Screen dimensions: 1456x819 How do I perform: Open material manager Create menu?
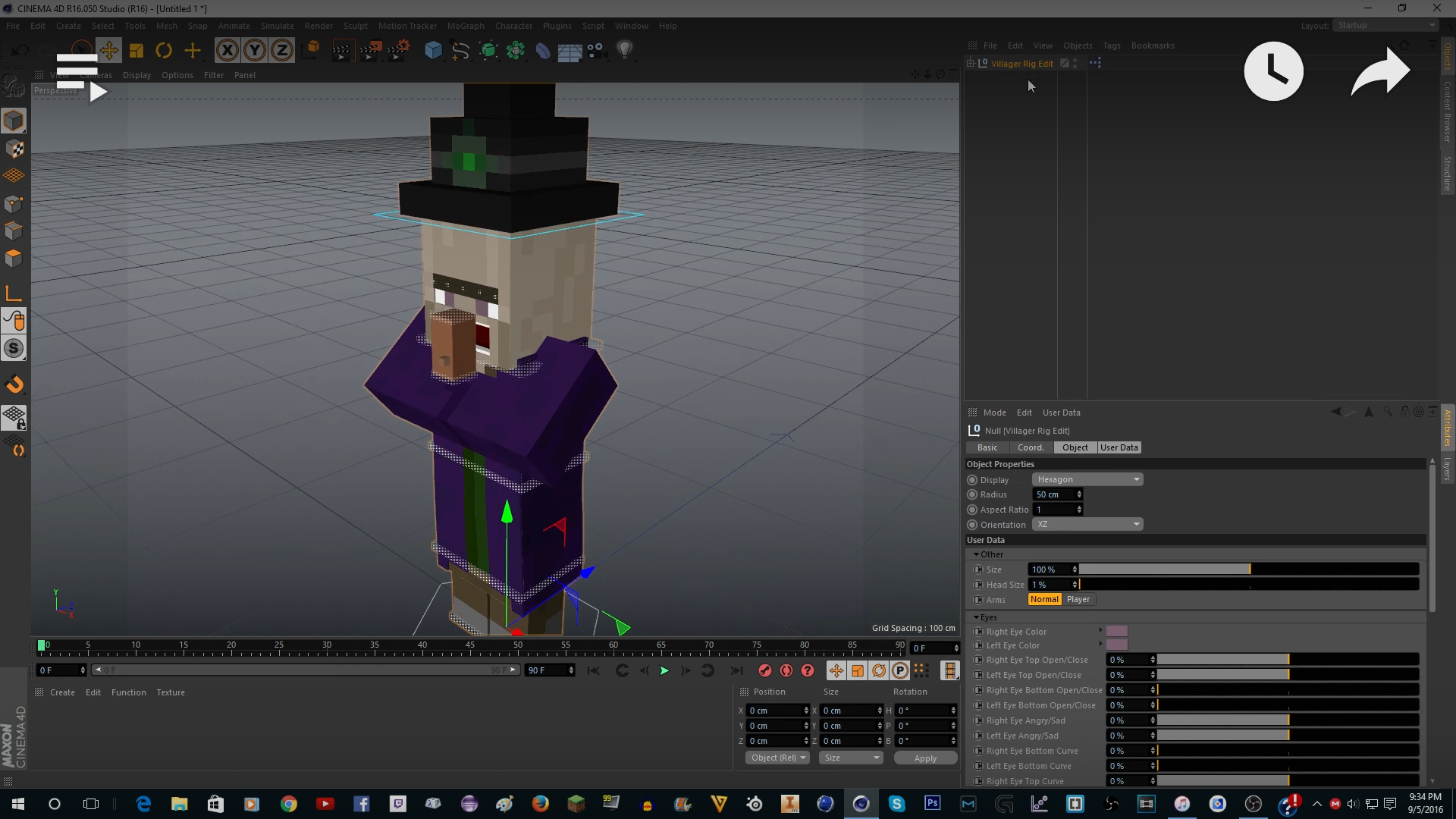[x=62, y=692]
